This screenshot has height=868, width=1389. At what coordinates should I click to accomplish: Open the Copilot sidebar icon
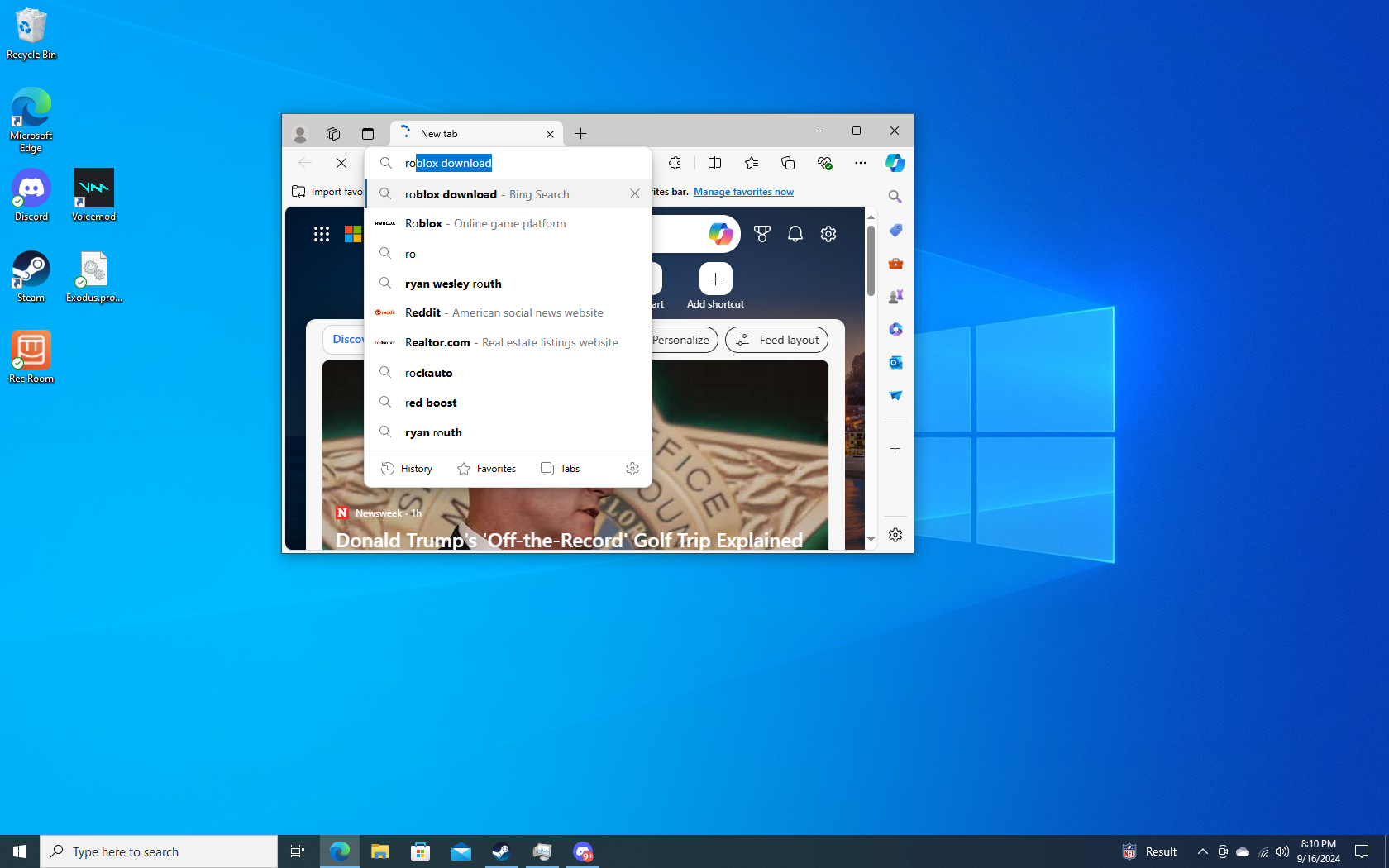point(895,163)
